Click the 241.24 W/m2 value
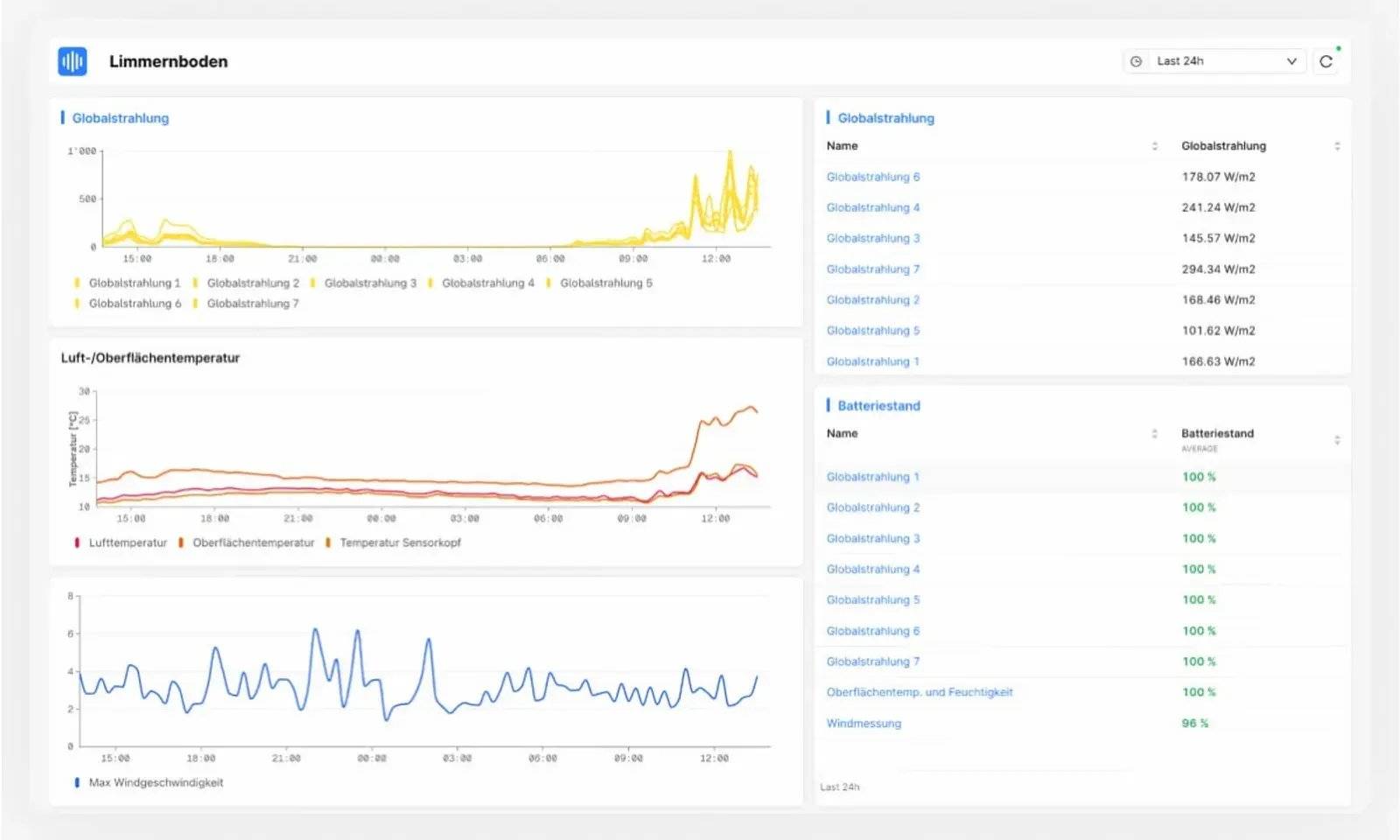The height and width of the screenshot is (840, 1400). click(x=1218, y=207)
